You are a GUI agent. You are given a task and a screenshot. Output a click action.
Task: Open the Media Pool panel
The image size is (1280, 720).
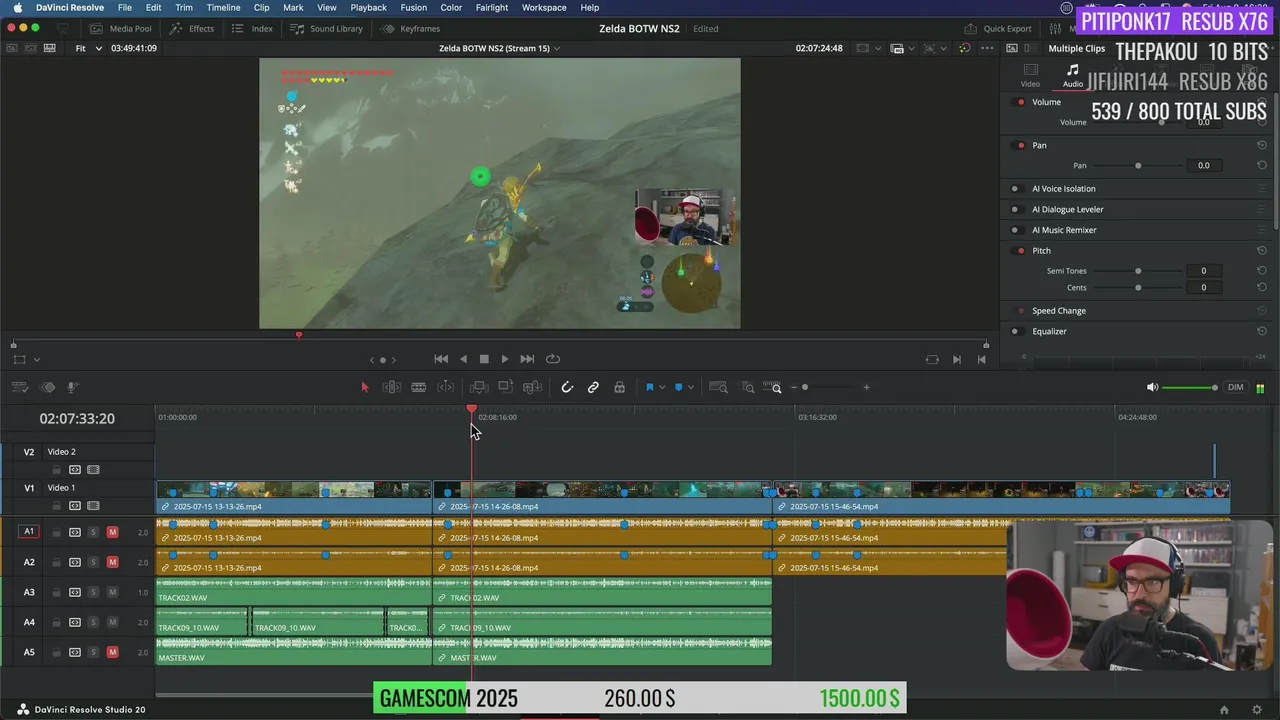tap(121, 29)
